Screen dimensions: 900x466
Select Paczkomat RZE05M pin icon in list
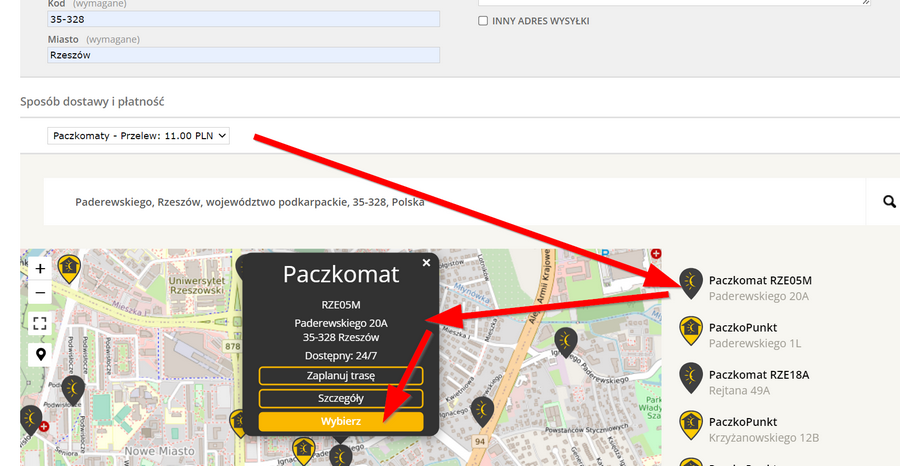tap(690, 284)
